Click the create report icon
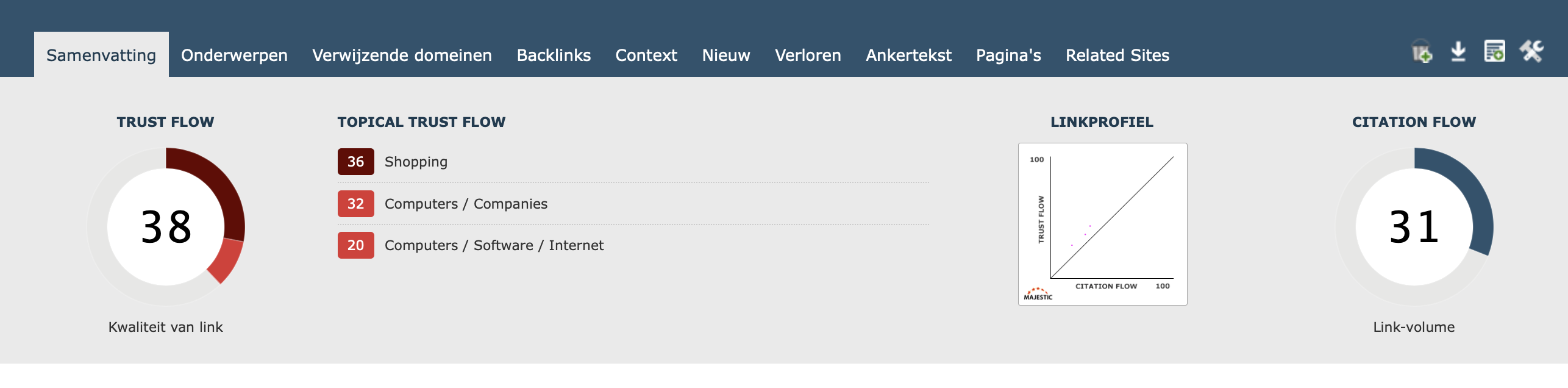This screenshot has height=388, width=1568. [1495, 51]
